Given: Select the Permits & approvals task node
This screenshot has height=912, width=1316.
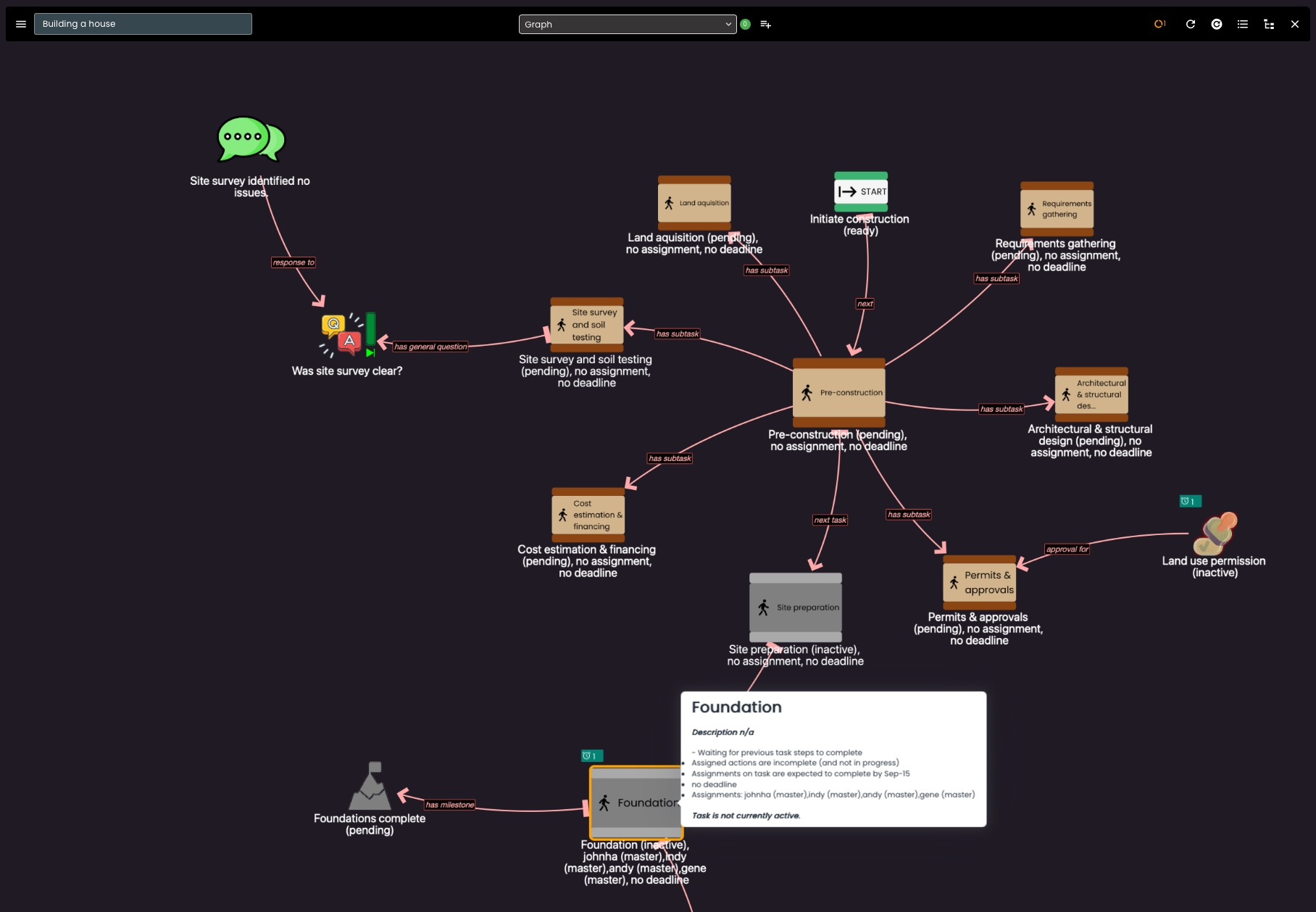Looking at the screenshot, I should [979, 582].
